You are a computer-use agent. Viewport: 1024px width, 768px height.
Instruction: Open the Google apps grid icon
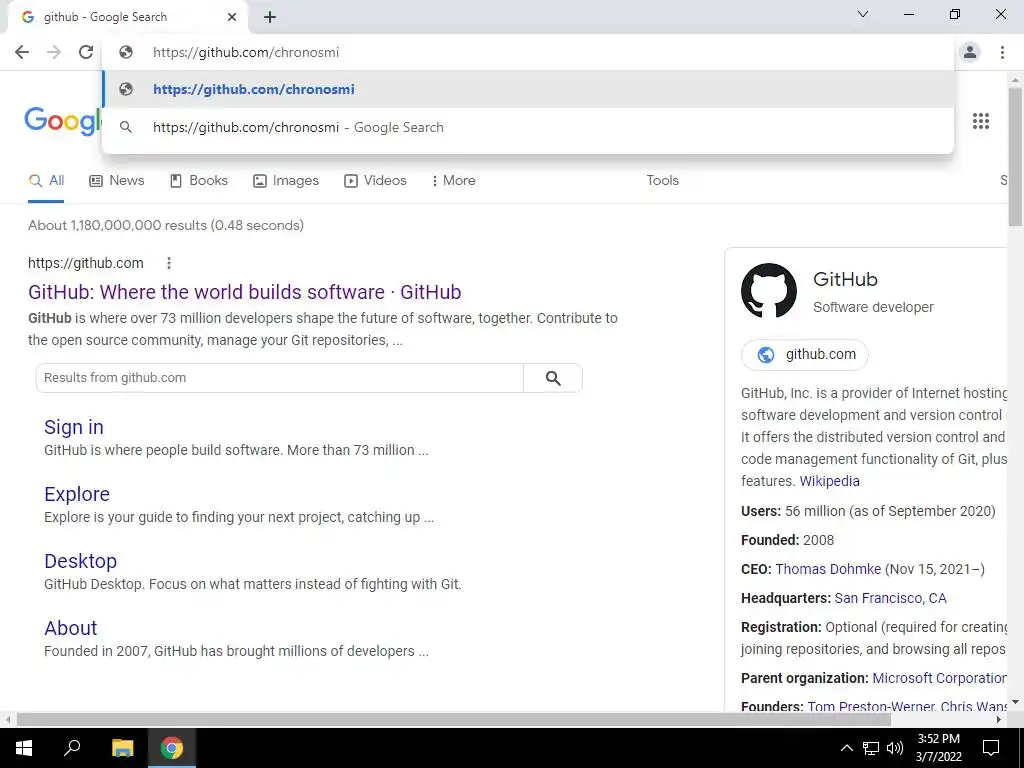[981, 121]
